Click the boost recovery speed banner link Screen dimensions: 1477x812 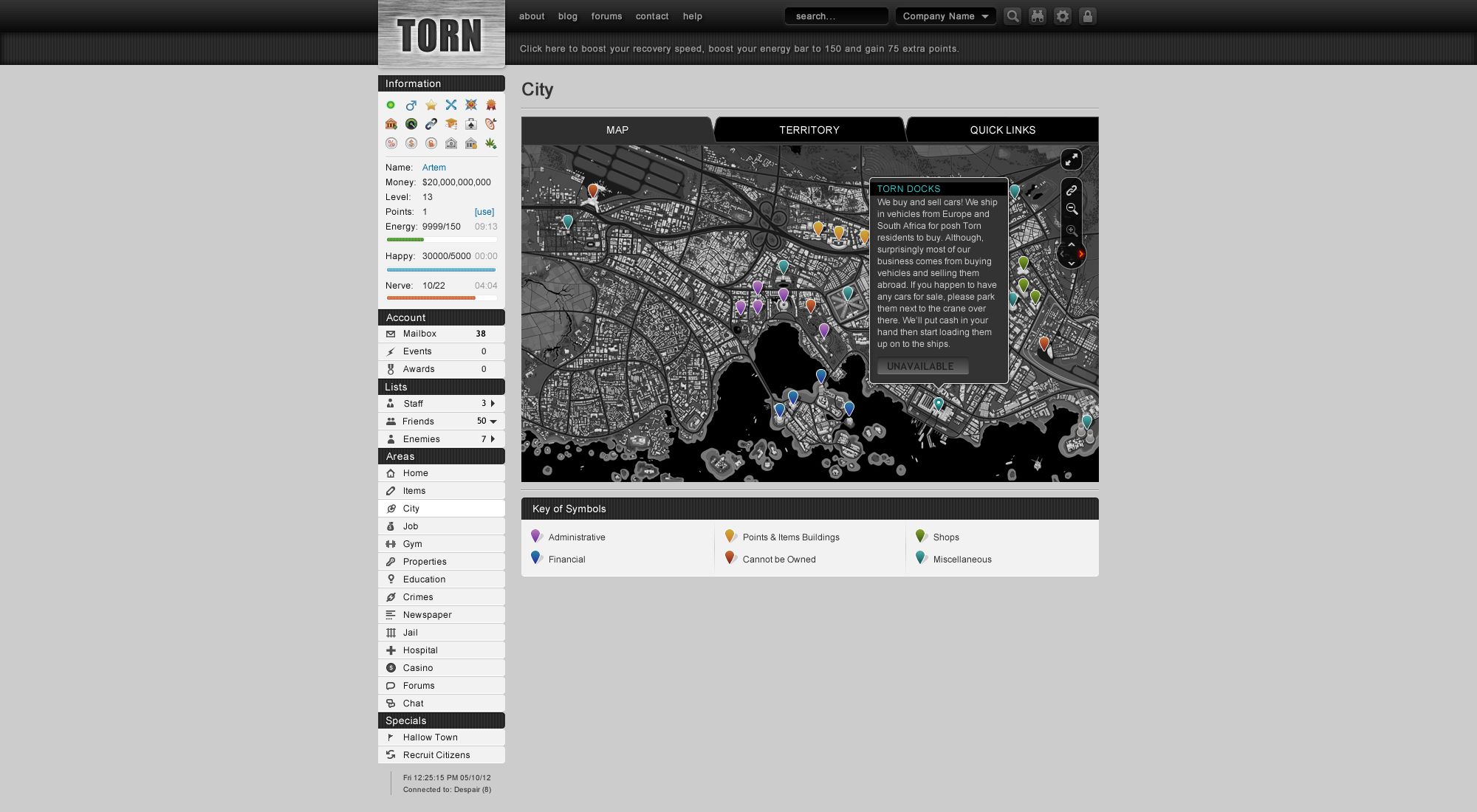[x=739, y=49]
